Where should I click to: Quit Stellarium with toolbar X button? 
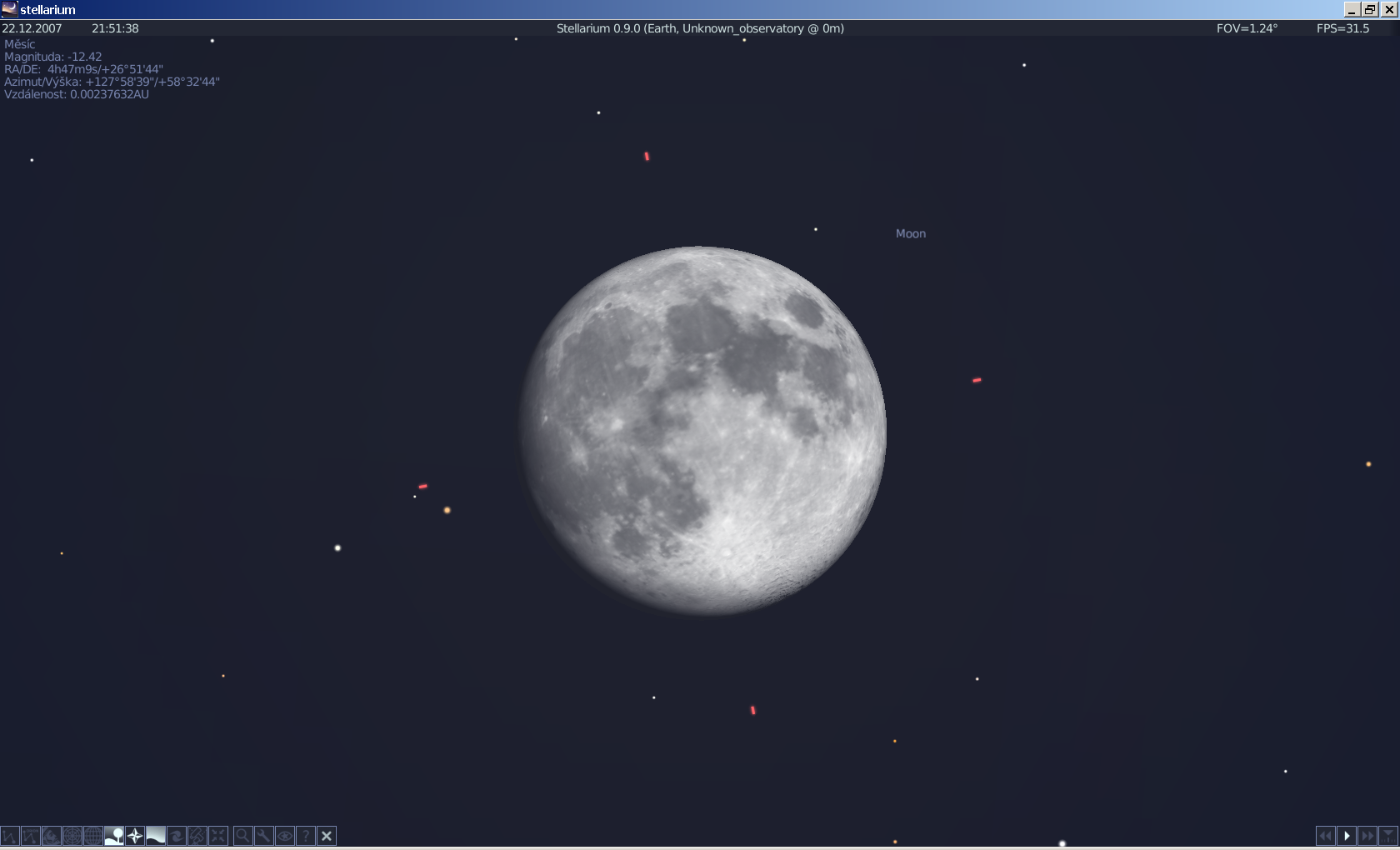tap(327, 836)
